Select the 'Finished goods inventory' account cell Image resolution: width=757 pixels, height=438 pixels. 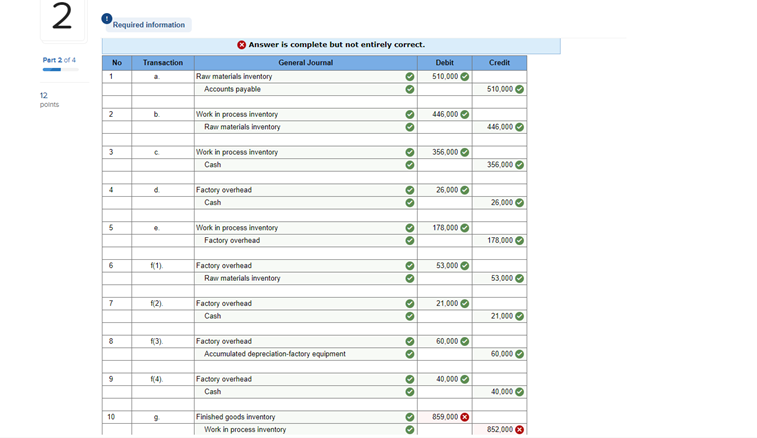tap(306, 417)
